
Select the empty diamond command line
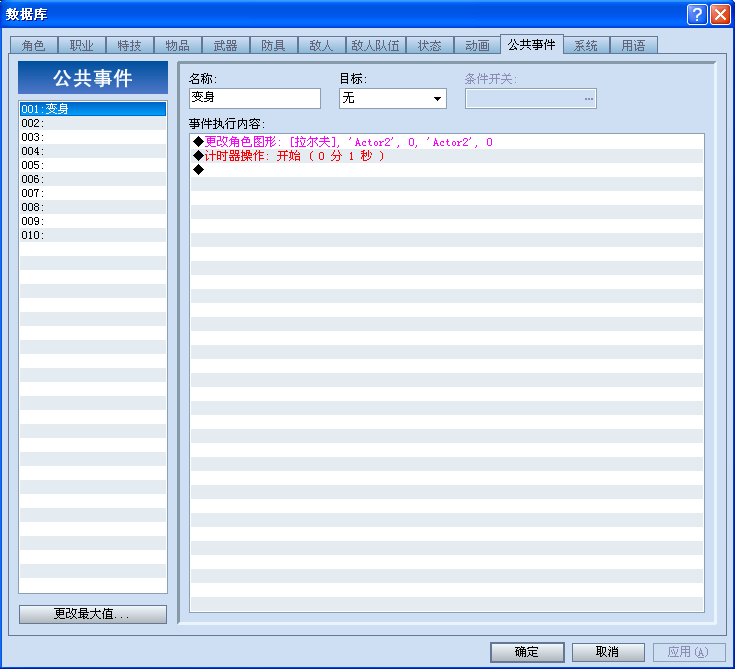tap(447, 170)
